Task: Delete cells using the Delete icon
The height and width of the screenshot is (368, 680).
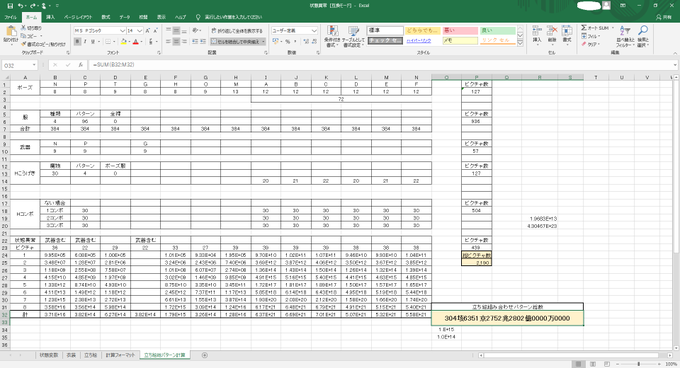Action: [x=552, y=35]
